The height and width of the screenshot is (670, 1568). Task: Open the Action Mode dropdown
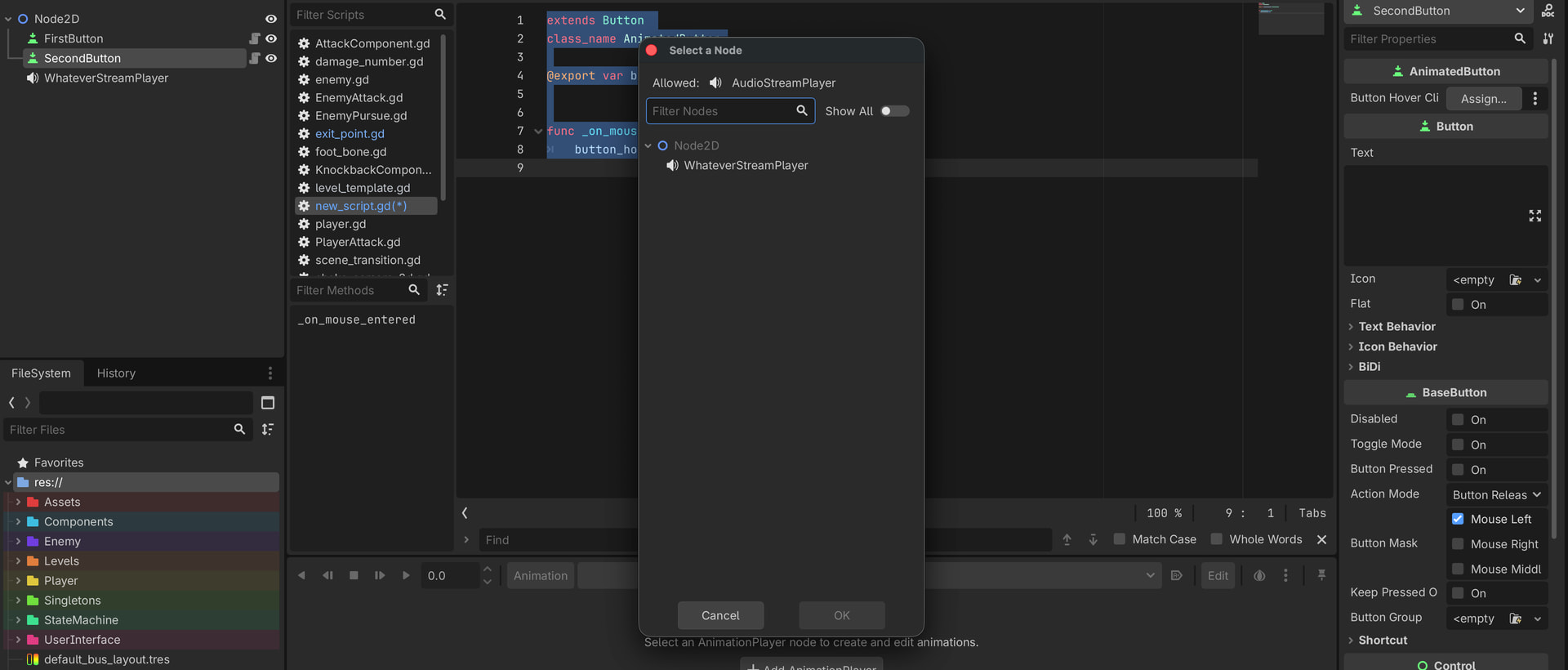(1496, 494)
